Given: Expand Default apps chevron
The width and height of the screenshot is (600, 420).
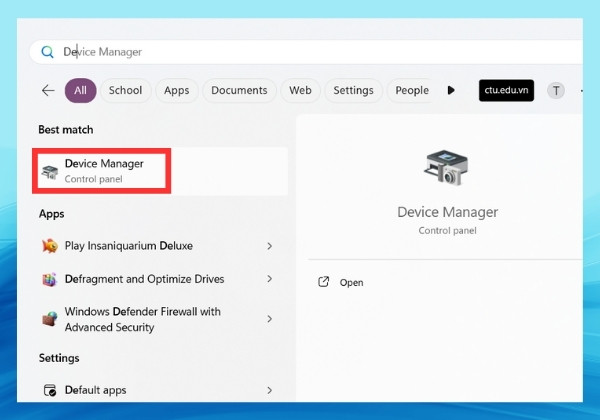Looking at the screenshot, I should coord(269,390).
